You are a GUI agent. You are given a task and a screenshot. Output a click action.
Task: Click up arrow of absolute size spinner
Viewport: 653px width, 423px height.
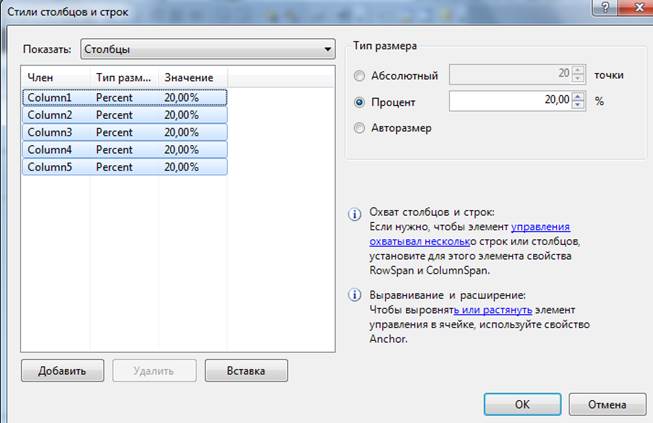pyautogui.click(x=578, y=70)
